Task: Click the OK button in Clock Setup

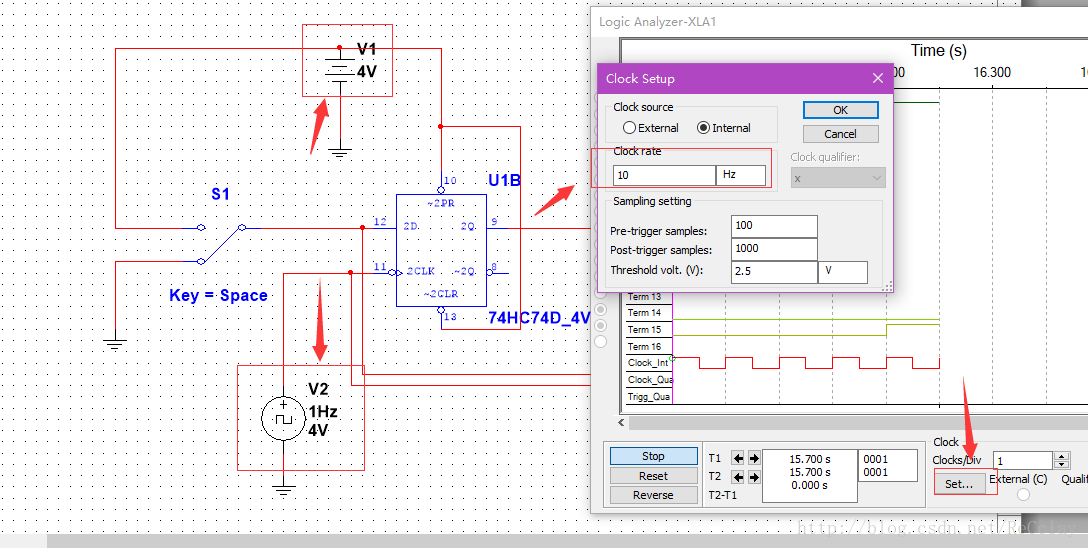Action: [x=840, y=110]
